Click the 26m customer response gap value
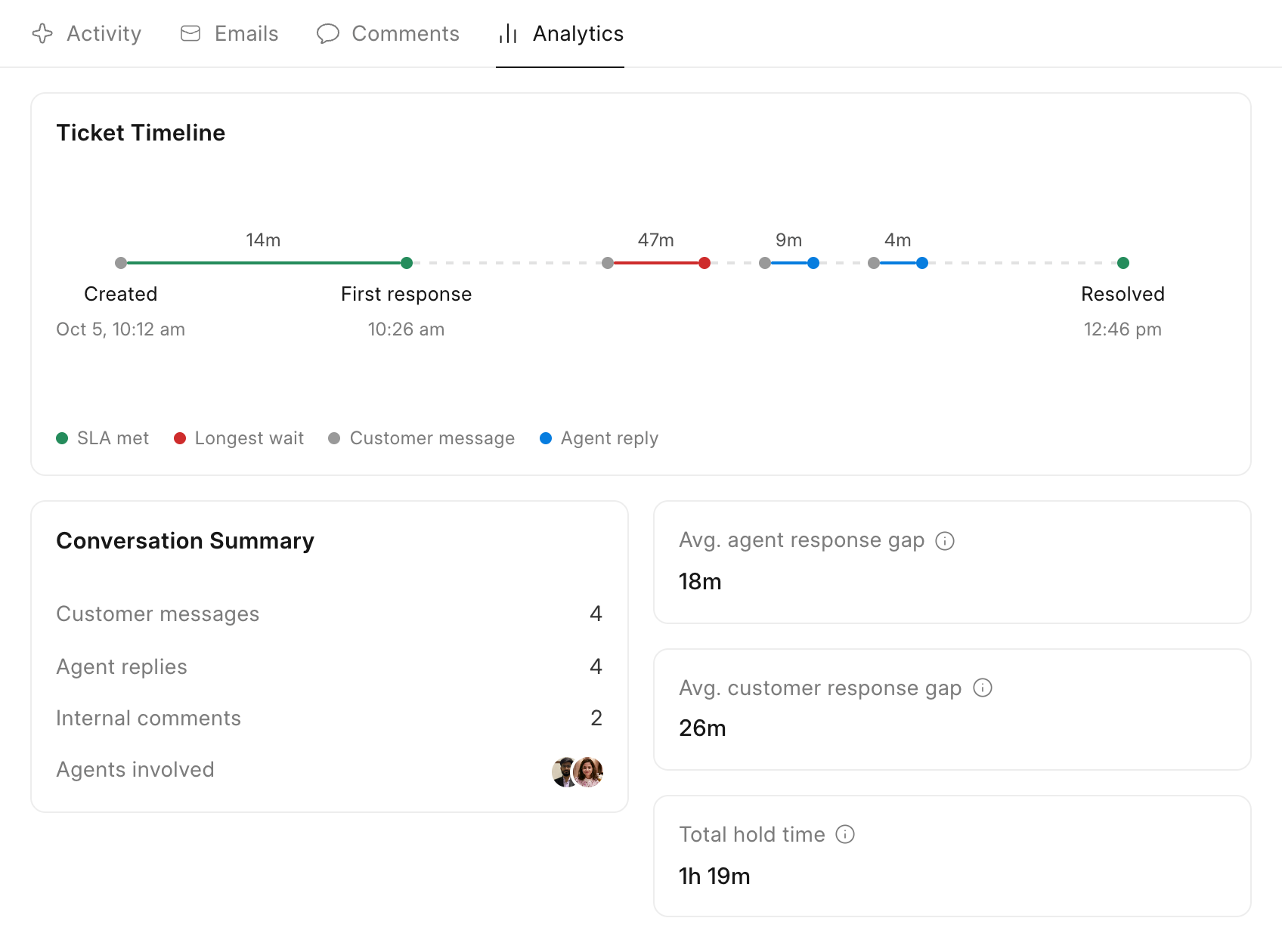The width and height of the screenshot is (1282, 952). [703, 728]
